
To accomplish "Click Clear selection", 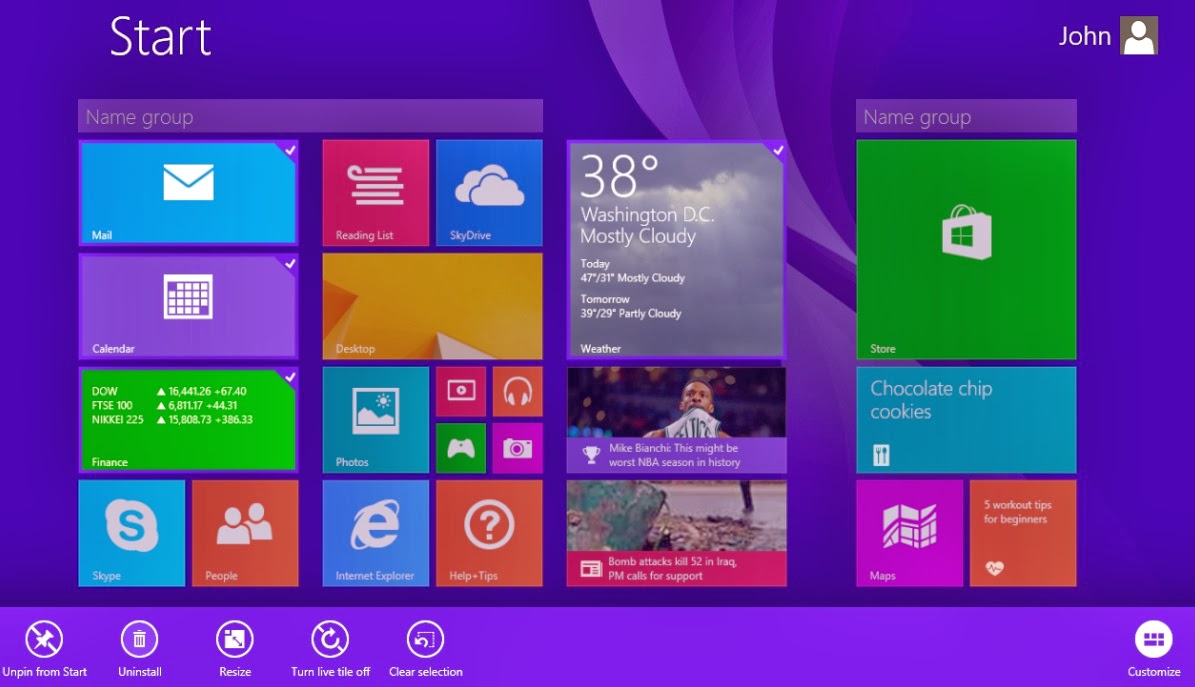I will point(425,649).
